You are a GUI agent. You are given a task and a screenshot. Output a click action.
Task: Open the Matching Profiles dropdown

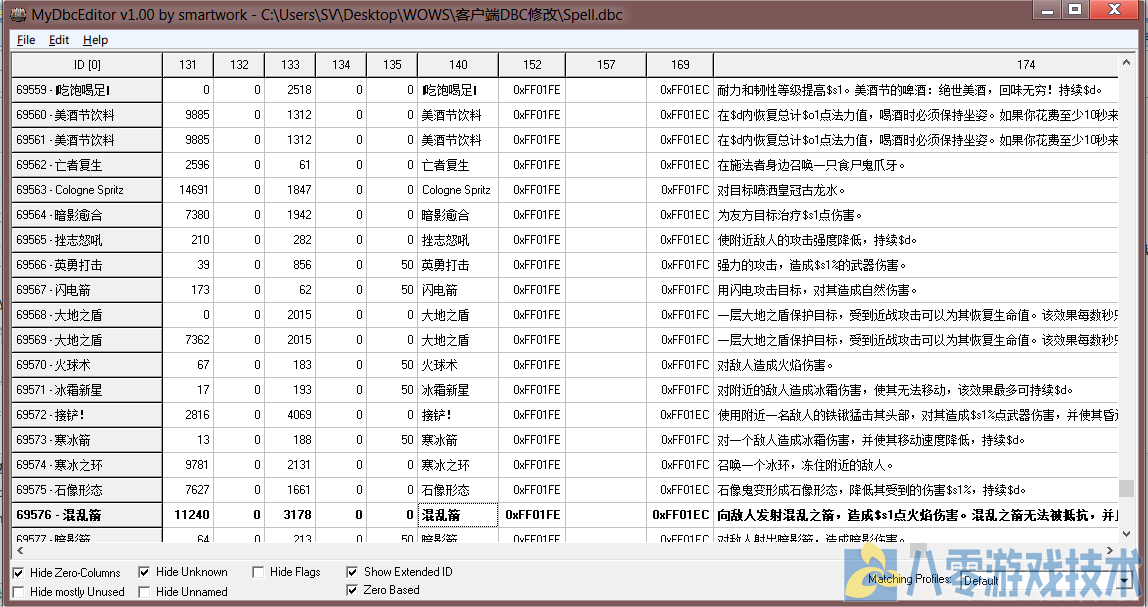1125,581
